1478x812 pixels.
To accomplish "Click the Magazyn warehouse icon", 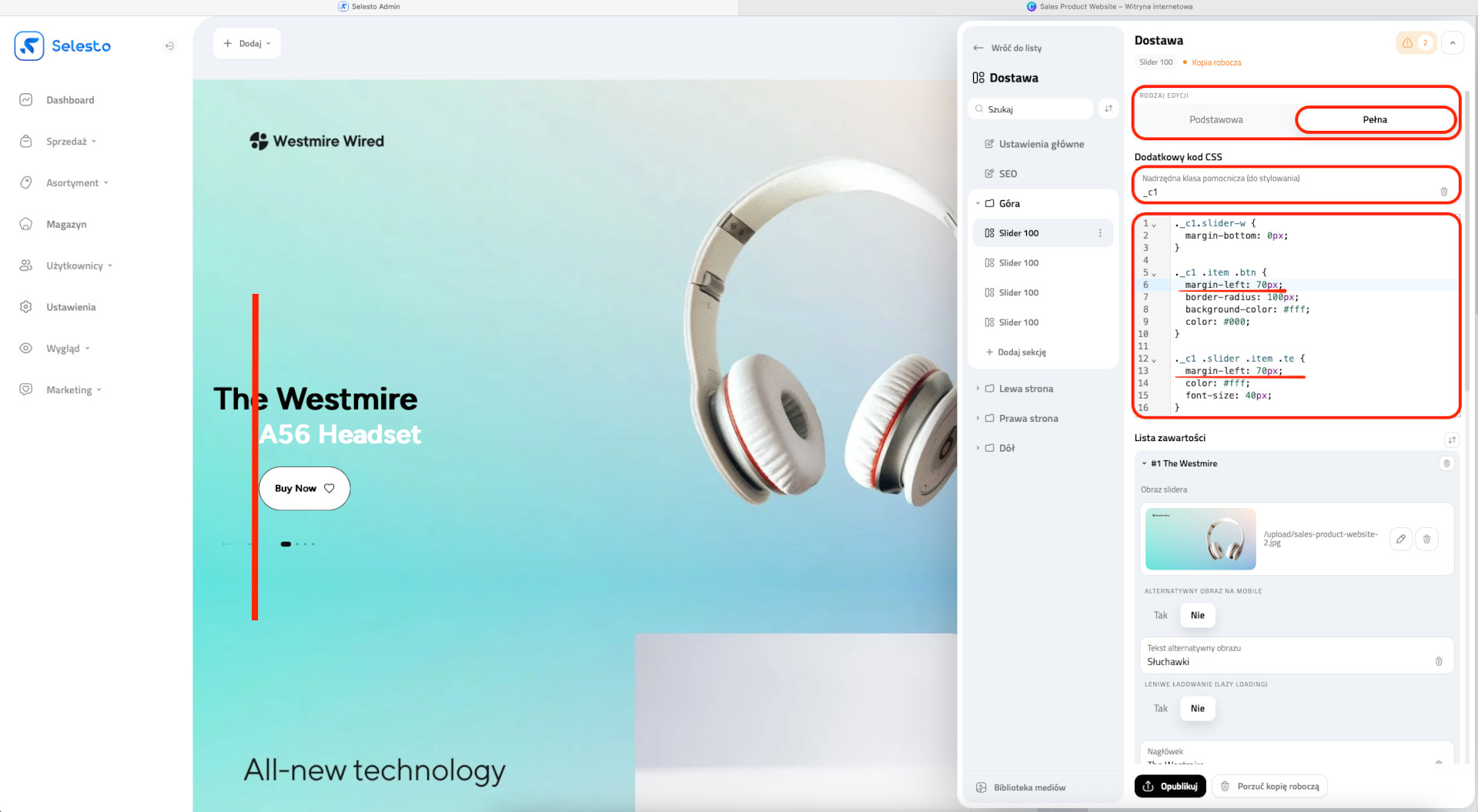I will click(25, 224).
